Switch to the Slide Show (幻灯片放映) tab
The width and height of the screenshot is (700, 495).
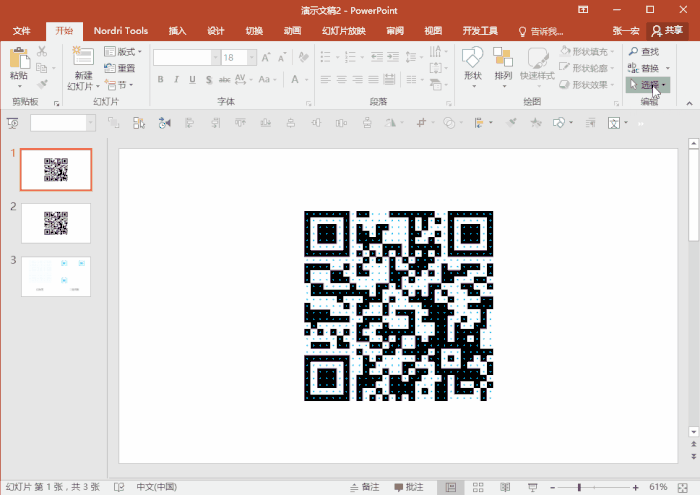click(344, 31)
